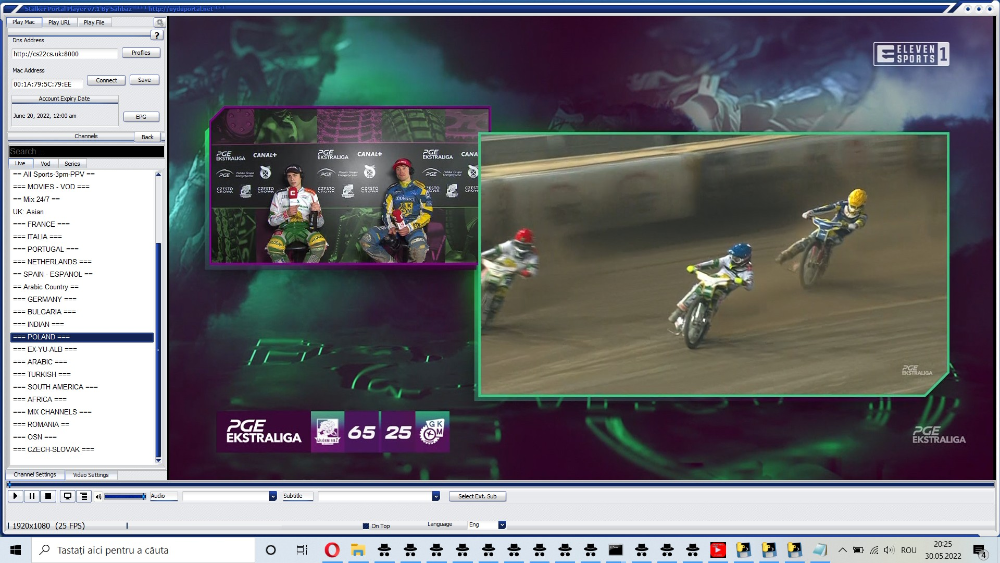Click the channel Search box

tap(86, 151)
